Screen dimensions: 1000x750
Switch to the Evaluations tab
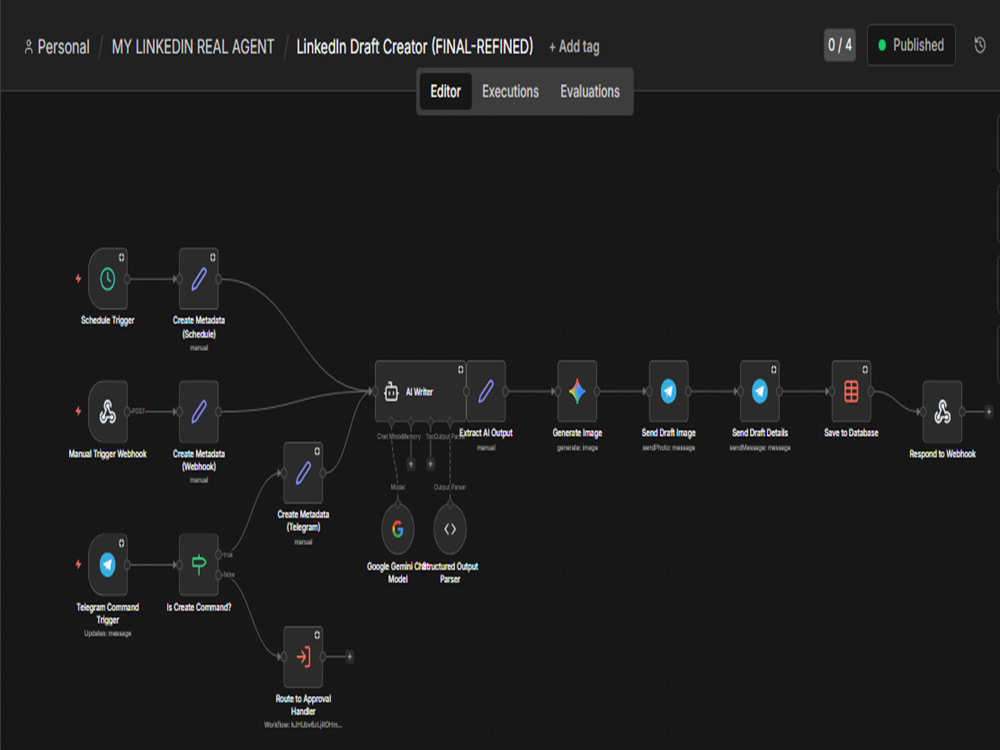tap(590, 91)
